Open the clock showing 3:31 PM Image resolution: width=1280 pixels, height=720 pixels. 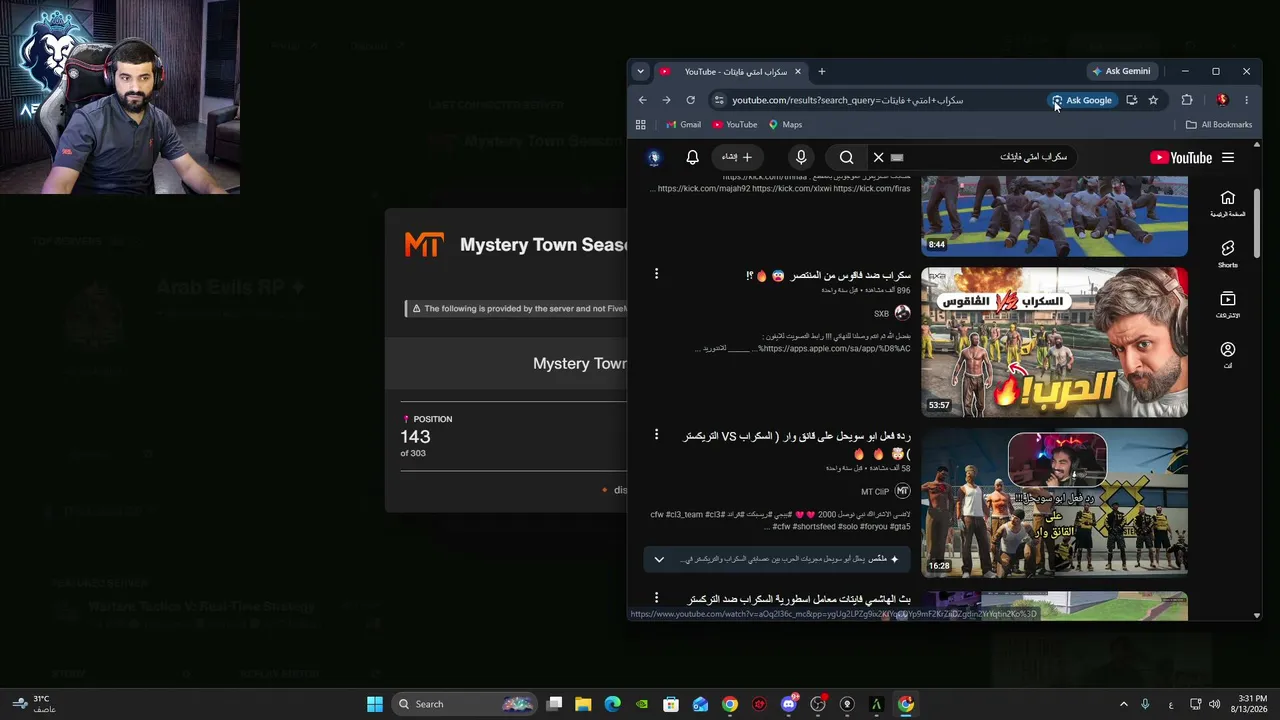tap(1251, 704)
